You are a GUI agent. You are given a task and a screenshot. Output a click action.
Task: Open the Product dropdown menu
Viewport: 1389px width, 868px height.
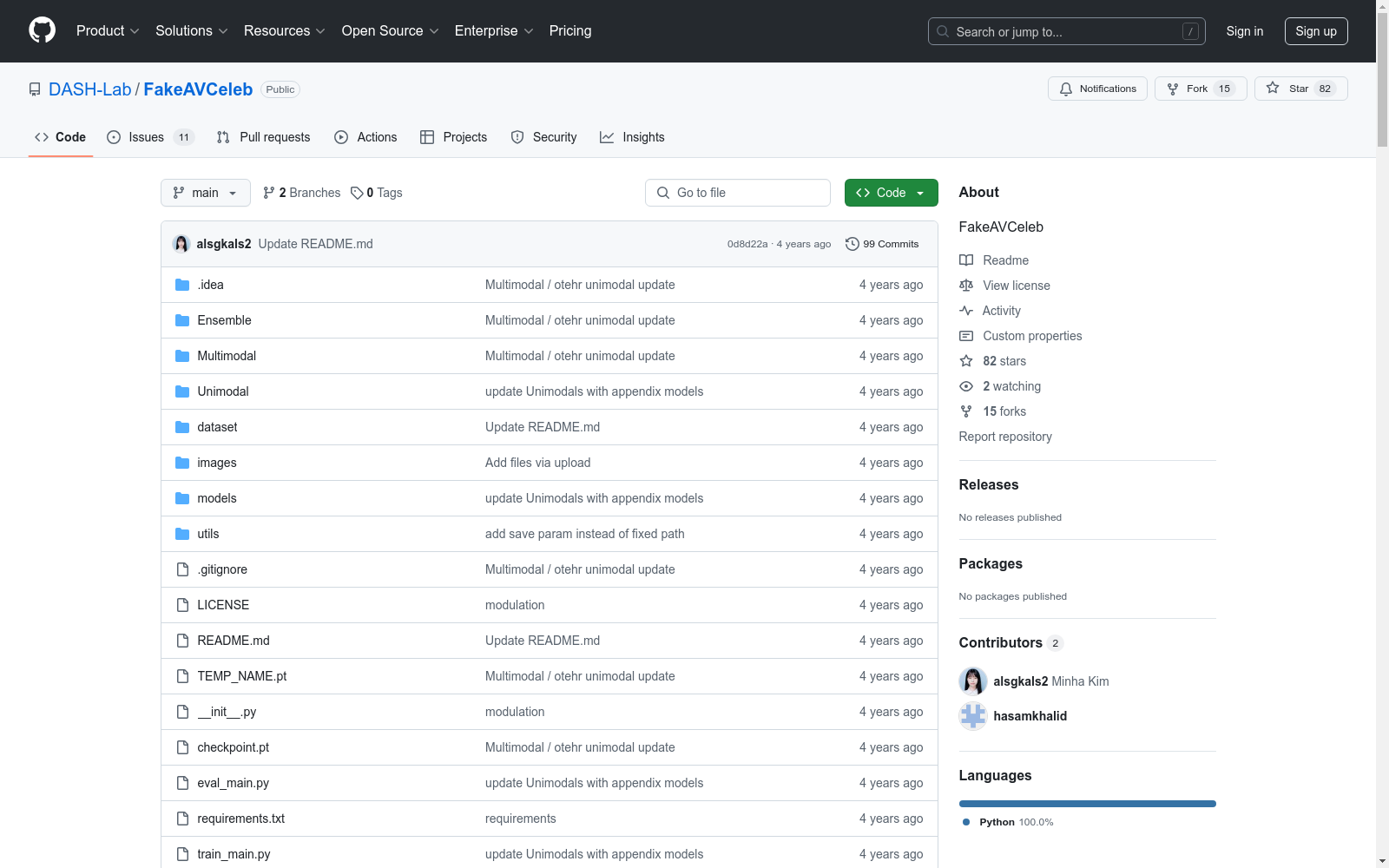108,31
